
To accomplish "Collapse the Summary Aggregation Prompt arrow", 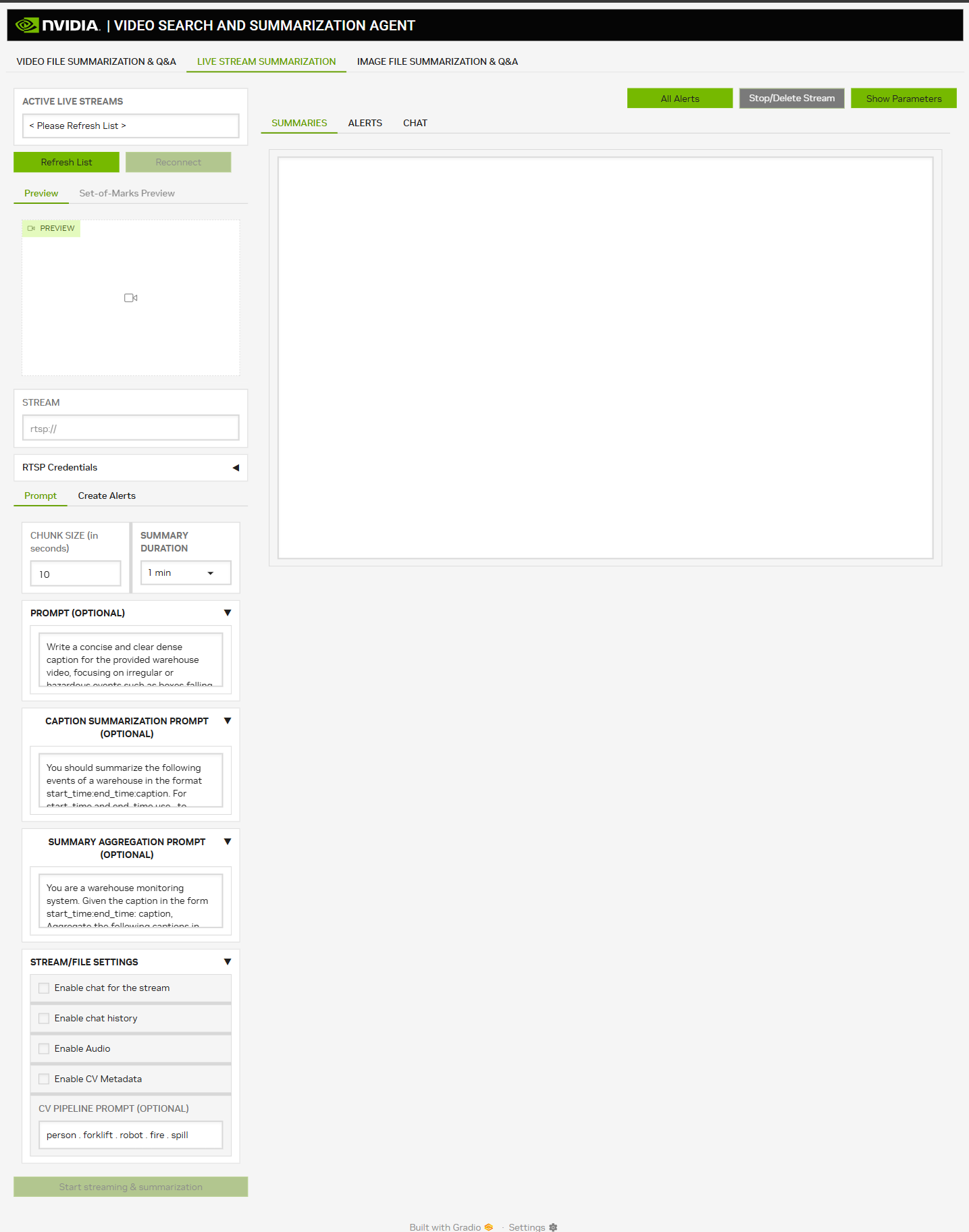I will point(228,842).
